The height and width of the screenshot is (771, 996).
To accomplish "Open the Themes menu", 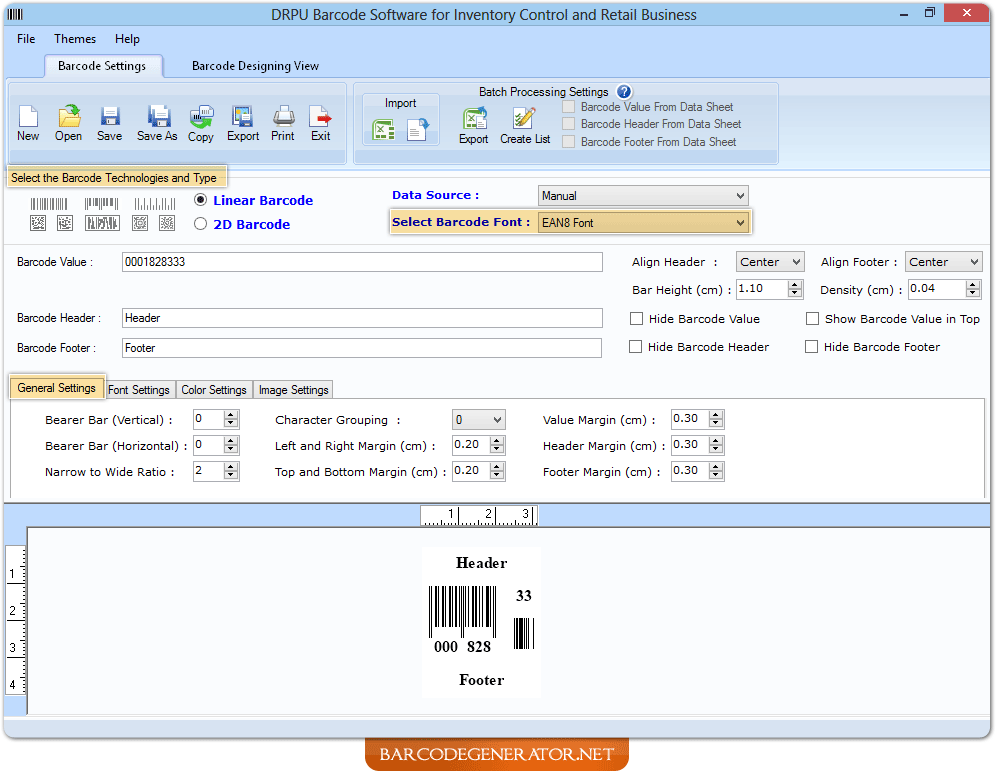I will (x=75, y=39).
